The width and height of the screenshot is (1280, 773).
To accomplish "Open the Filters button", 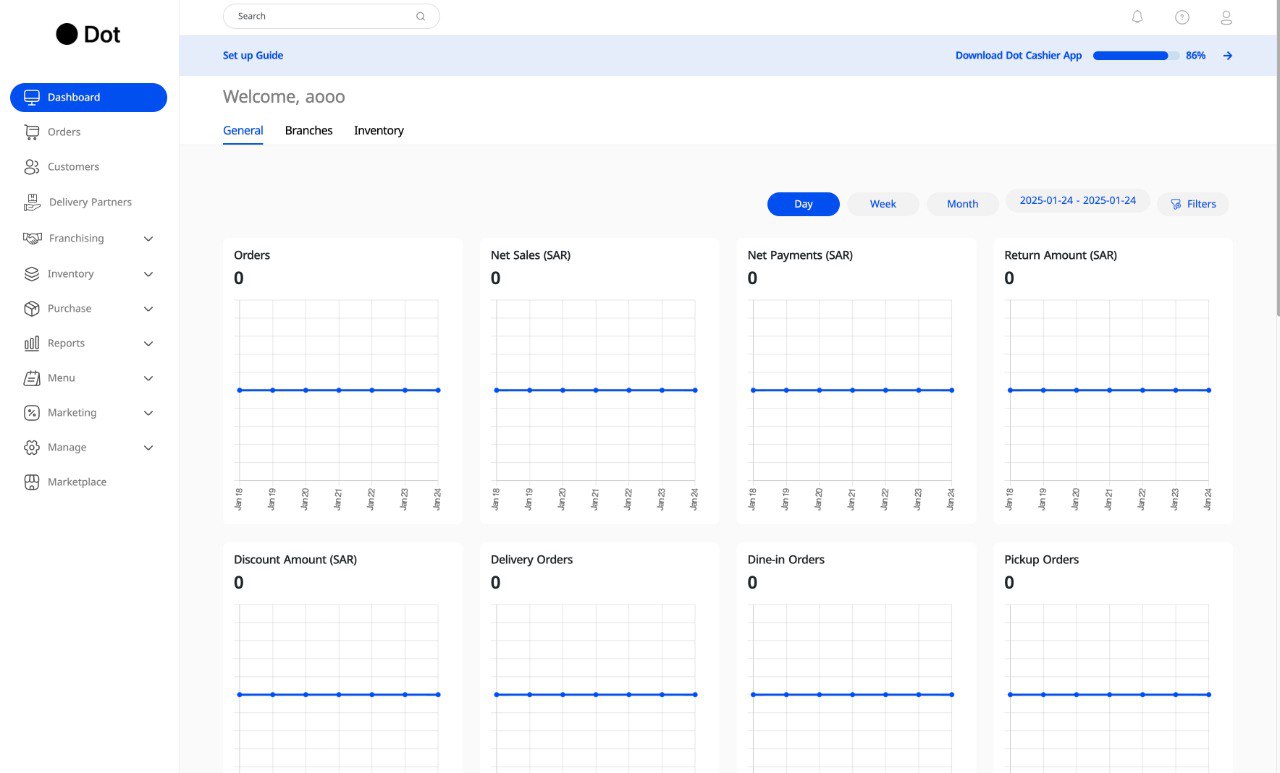I will [1193, 204].
